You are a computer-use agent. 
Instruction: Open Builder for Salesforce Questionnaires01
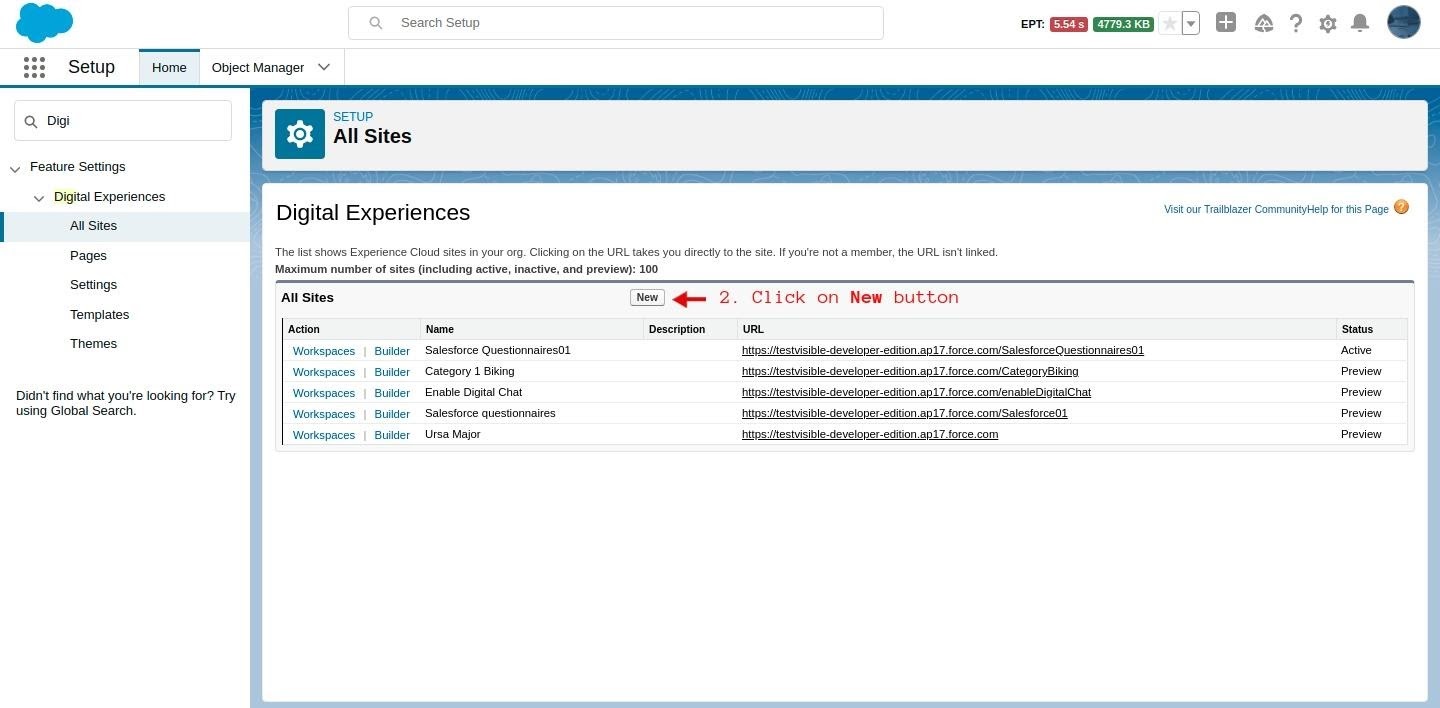click(x=392, y=351)
